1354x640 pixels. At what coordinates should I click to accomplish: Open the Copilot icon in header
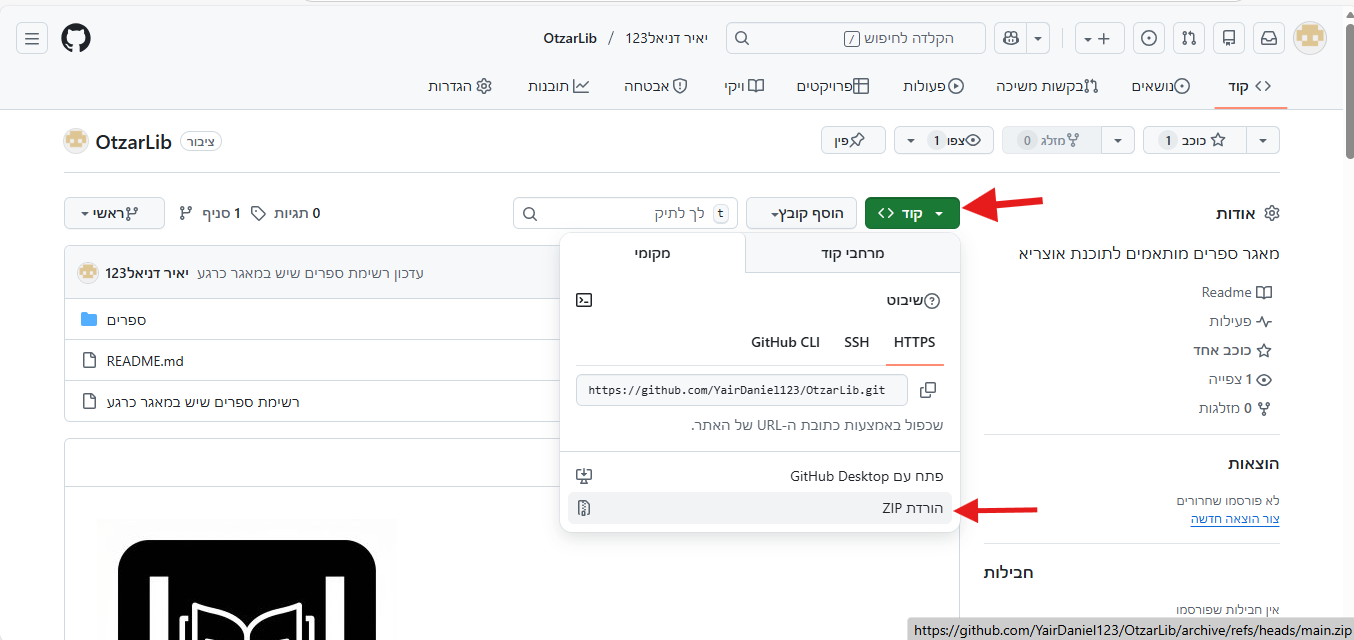(x=1011, y=39)
